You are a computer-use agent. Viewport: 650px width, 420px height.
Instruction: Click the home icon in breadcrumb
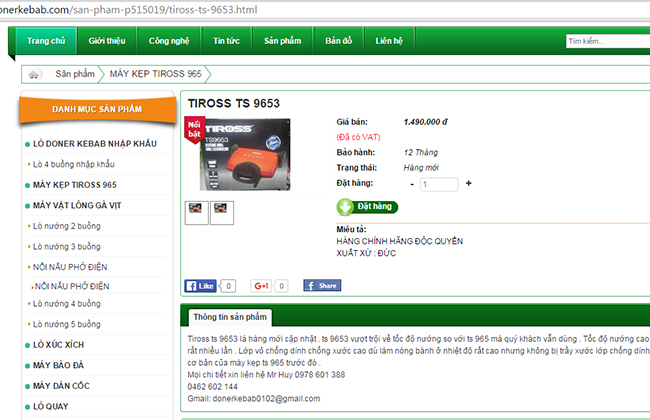tap(34, 74)
